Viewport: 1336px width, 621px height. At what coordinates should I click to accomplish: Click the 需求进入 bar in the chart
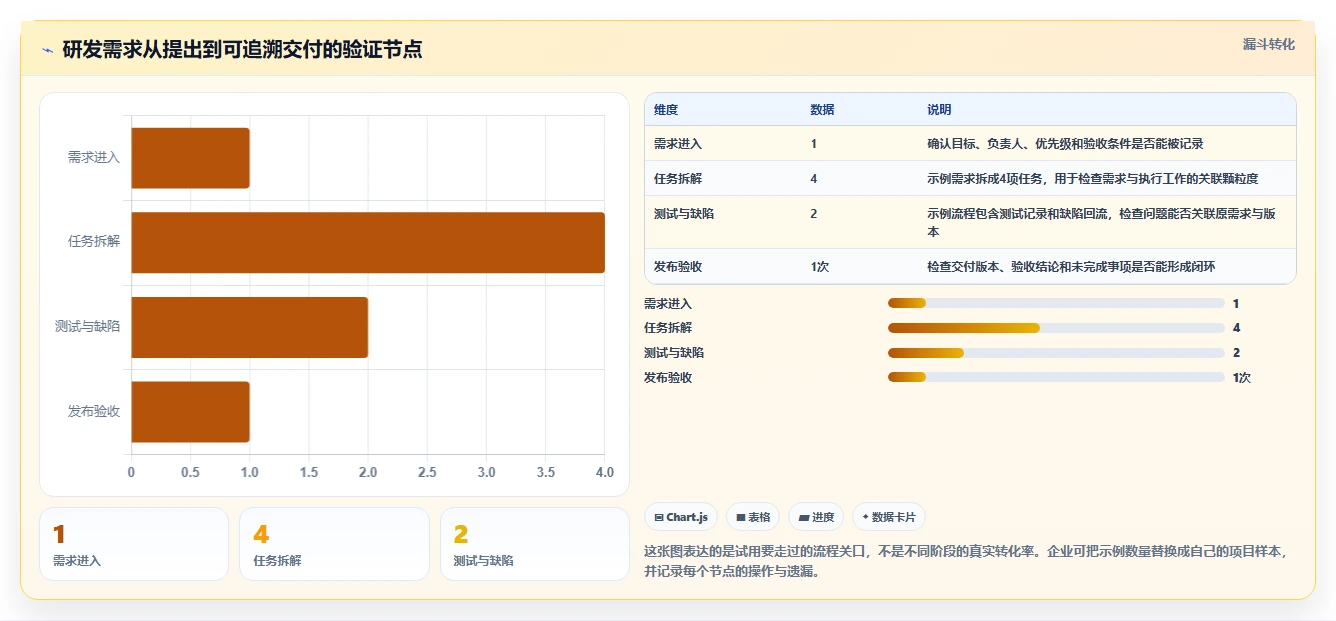point(190,158)
